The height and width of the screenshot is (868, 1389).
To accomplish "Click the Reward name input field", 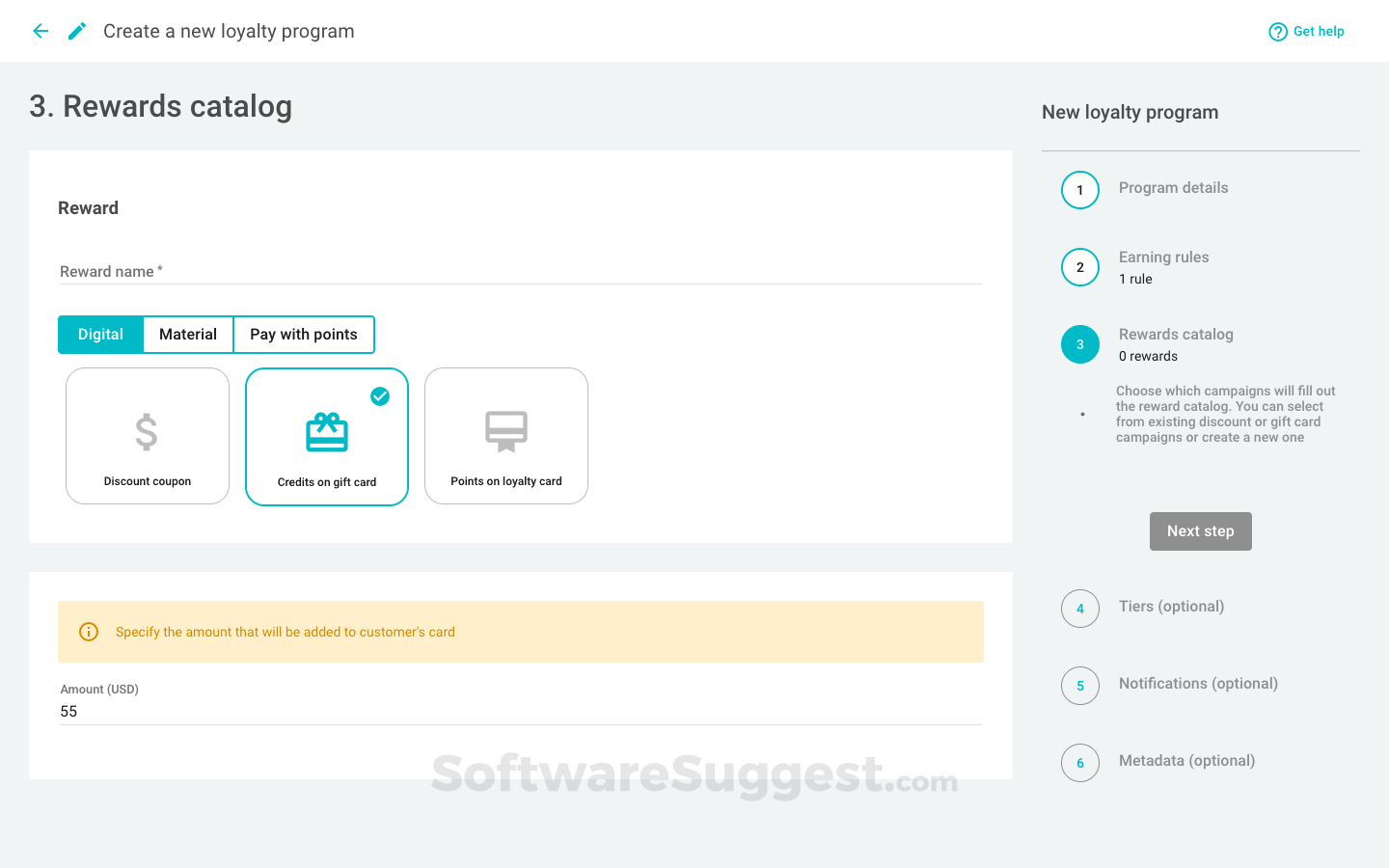I will (x=386, y=271).
